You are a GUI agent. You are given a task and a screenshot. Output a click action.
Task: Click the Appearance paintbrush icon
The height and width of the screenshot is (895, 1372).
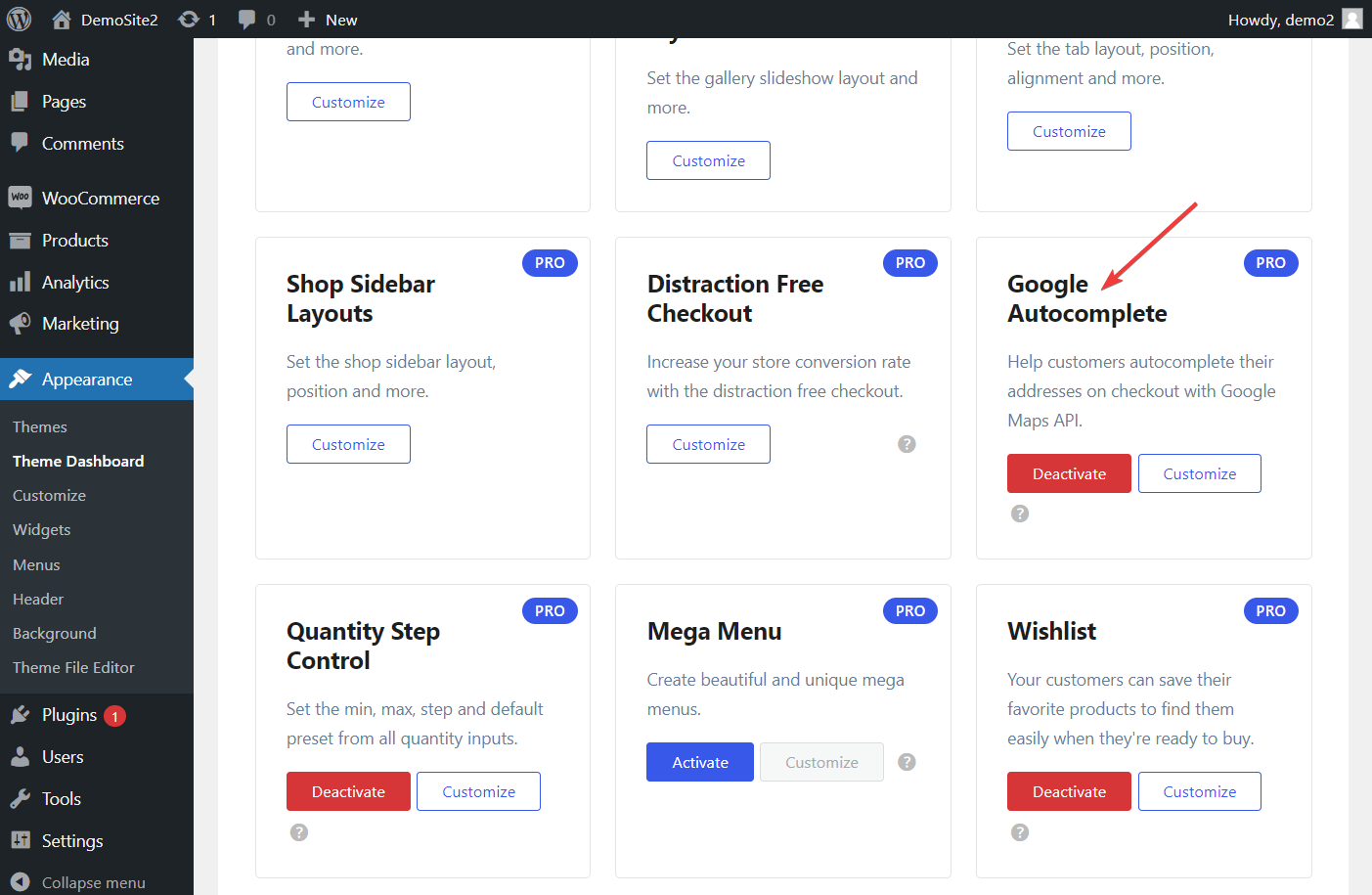pyautogui.click(x=20, y=380)
